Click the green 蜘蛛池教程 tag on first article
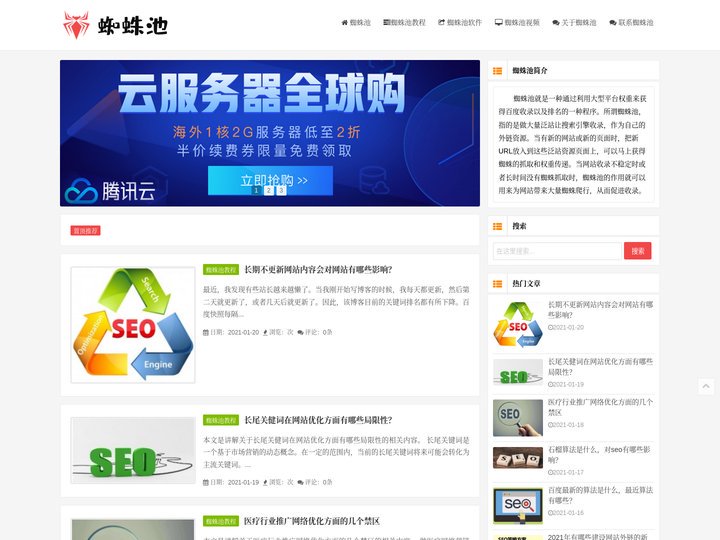 [221, 270]
